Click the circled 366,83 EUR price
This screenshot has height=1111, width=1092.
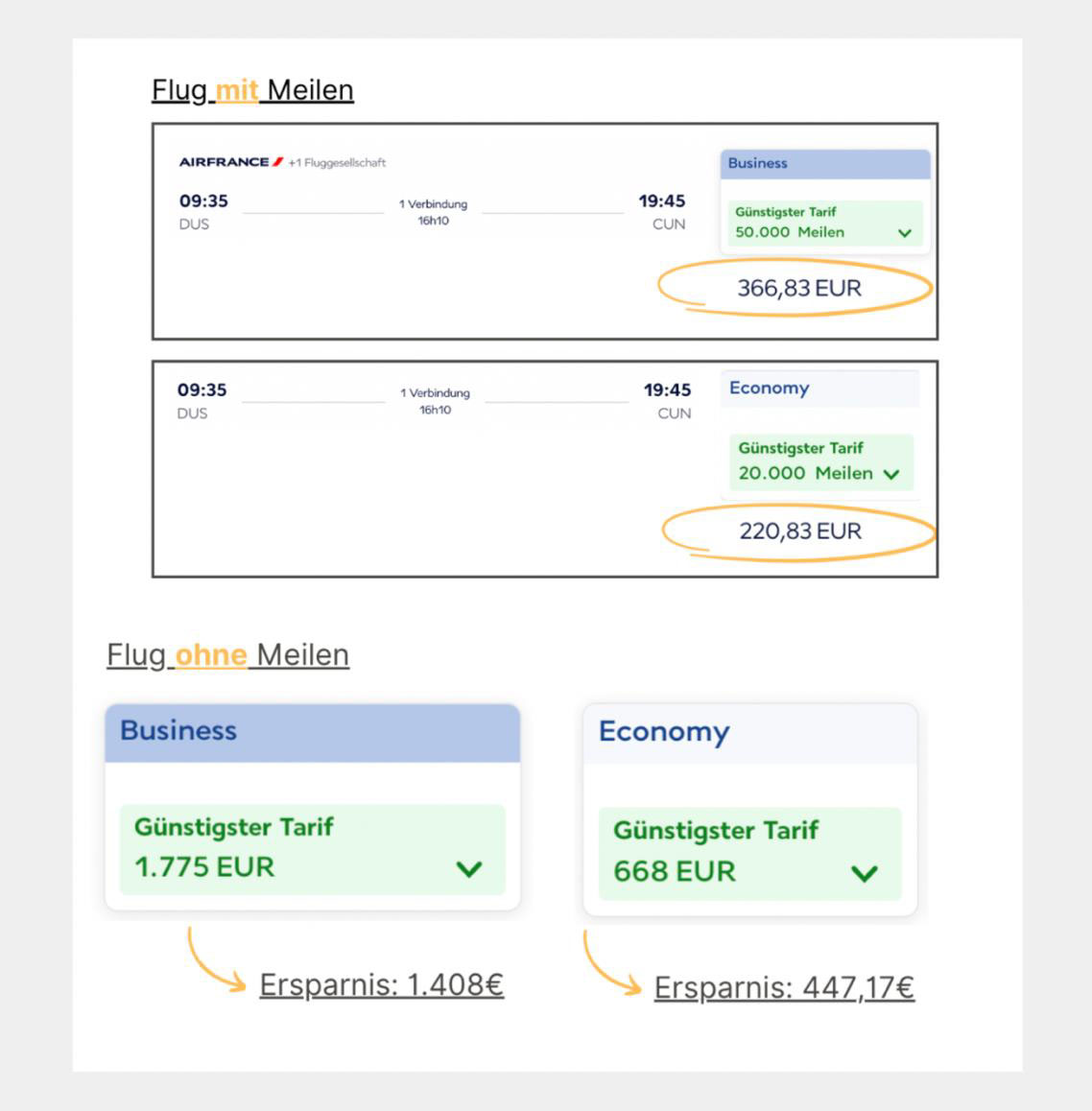798,288
